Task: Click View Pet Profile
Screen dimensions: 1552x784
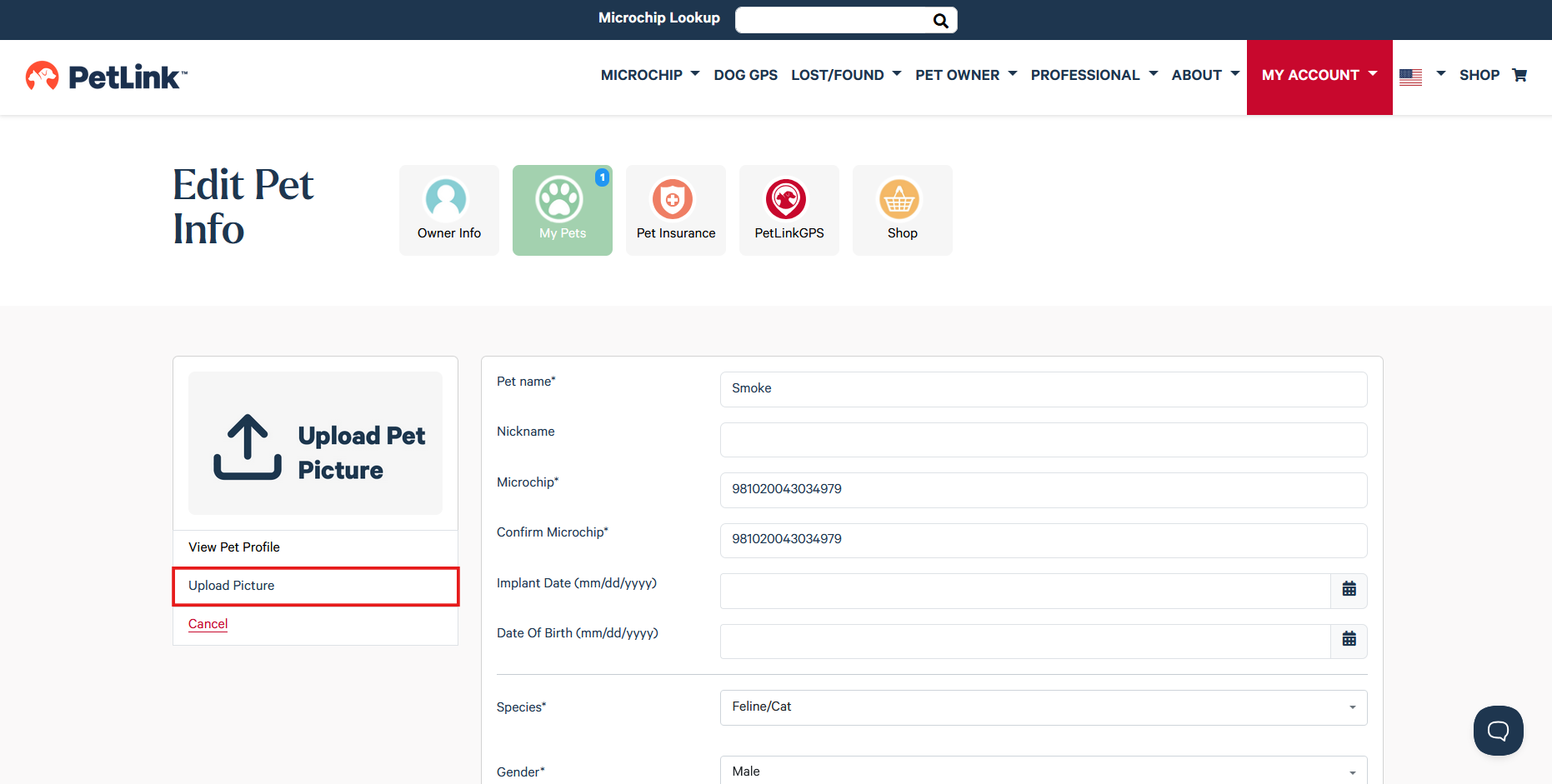Action: coord(234,547)
